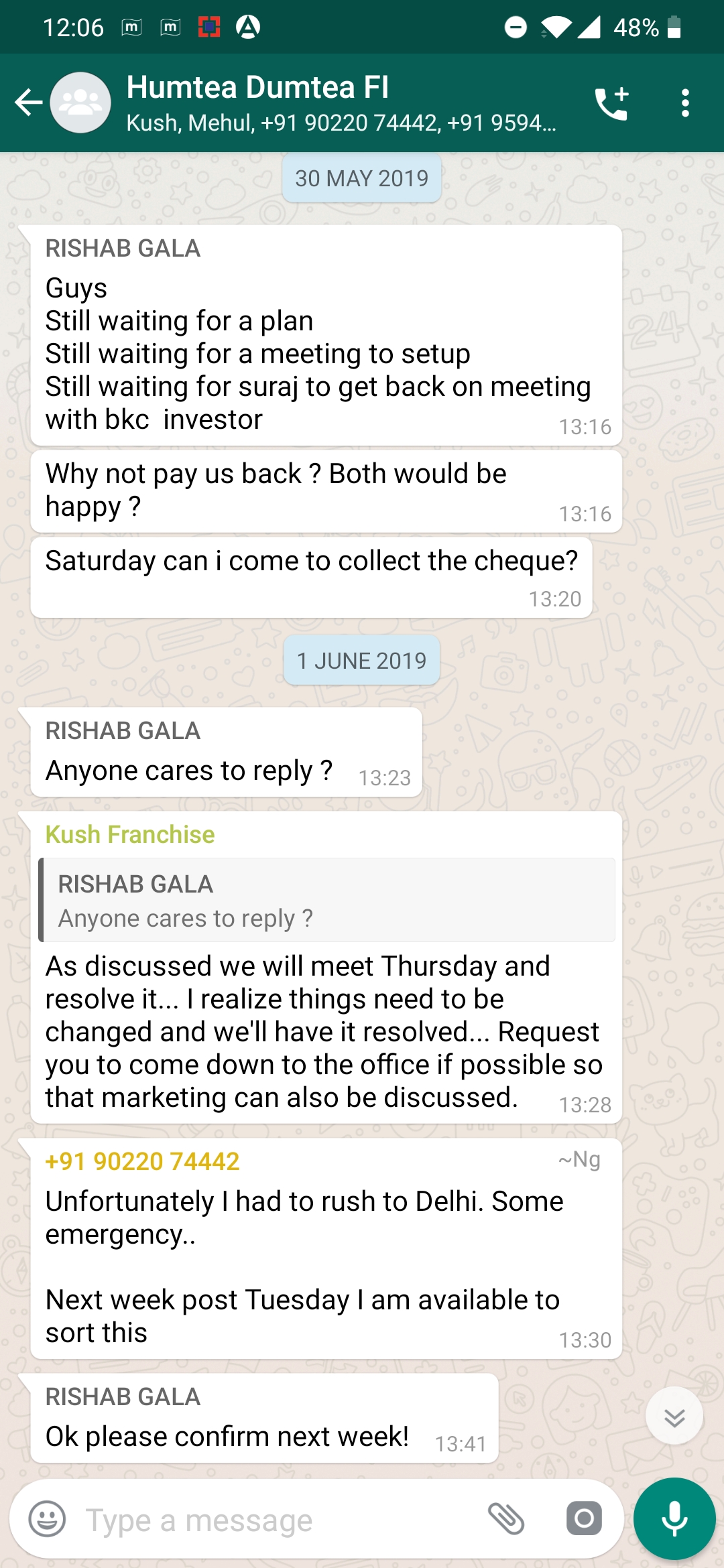Tap sender number +91 90220 74442
Image resolution: width=724 pixels, height=1568 pixels.
(x=142, y=1161)
